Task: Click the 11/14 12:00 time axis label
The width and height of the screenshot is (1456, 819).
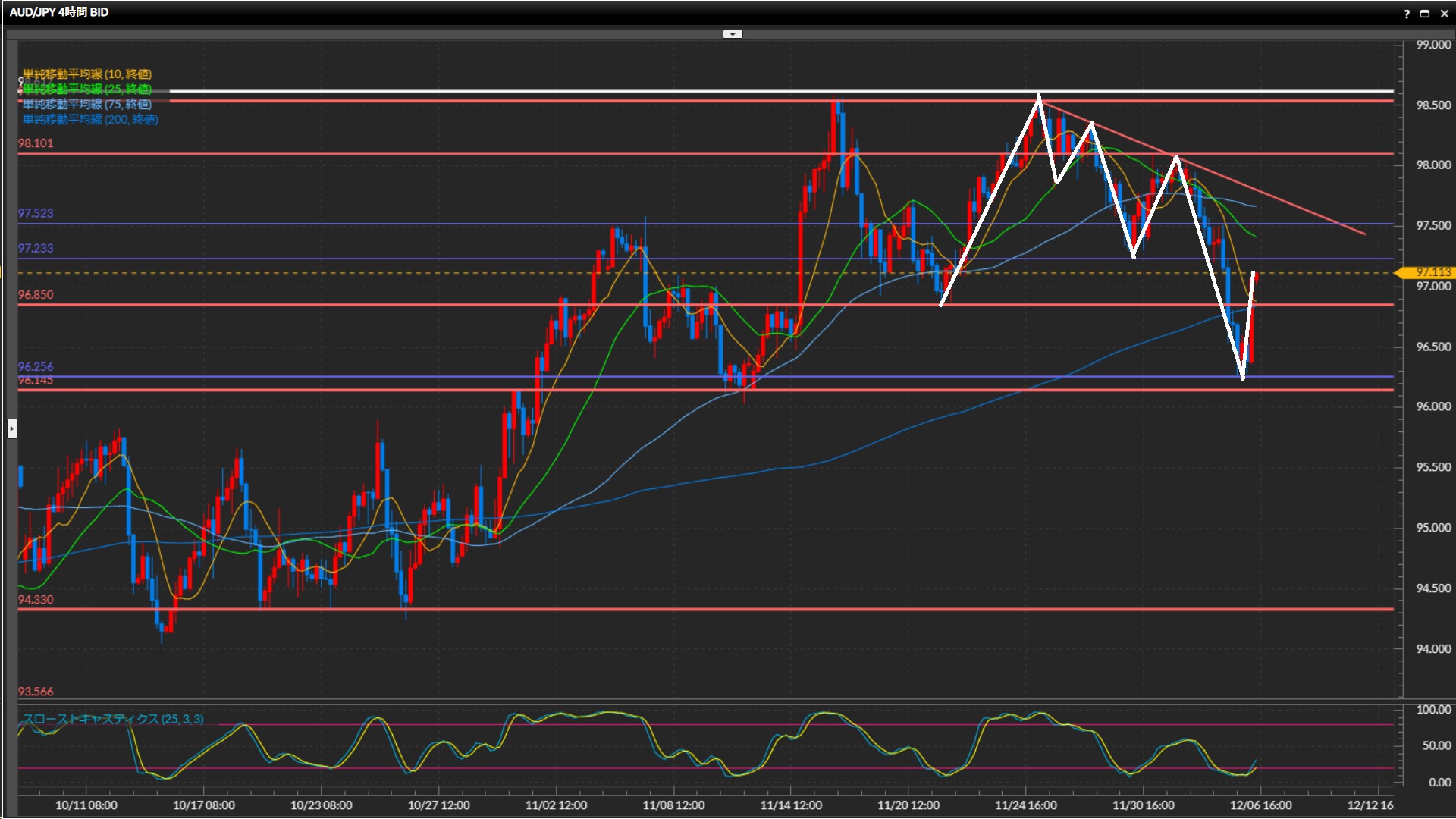Action: [x=791, y=805]
